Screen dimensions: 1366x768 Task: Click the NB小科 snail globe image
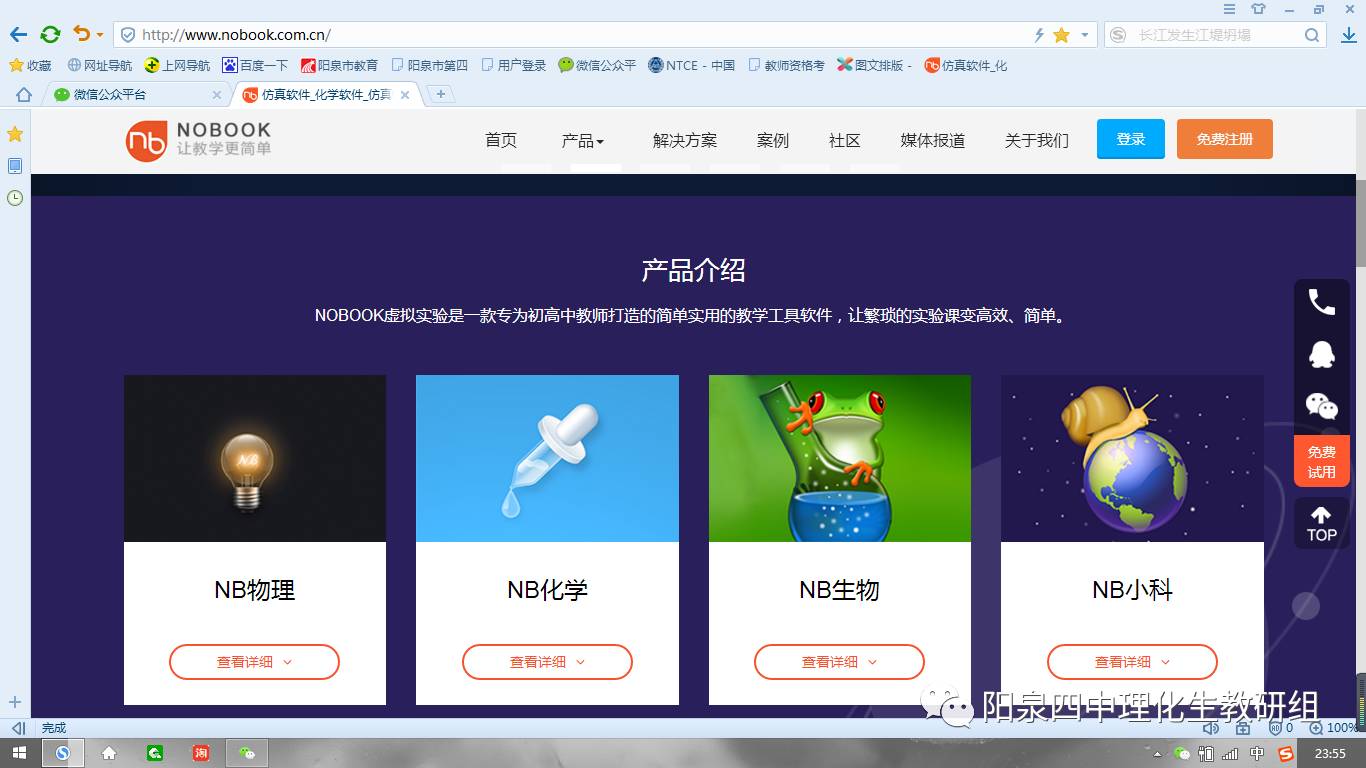(1132, 459)
